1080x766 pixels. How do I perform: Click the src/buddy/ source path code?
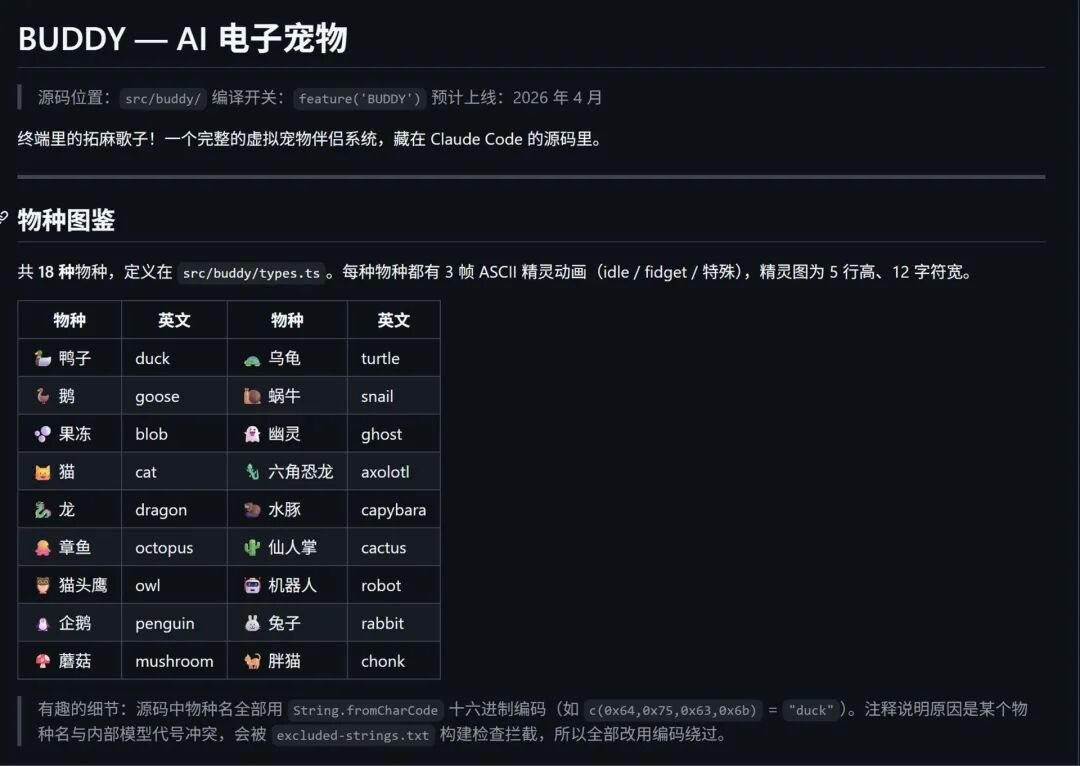pyautogui.click(x=163, y=98)
